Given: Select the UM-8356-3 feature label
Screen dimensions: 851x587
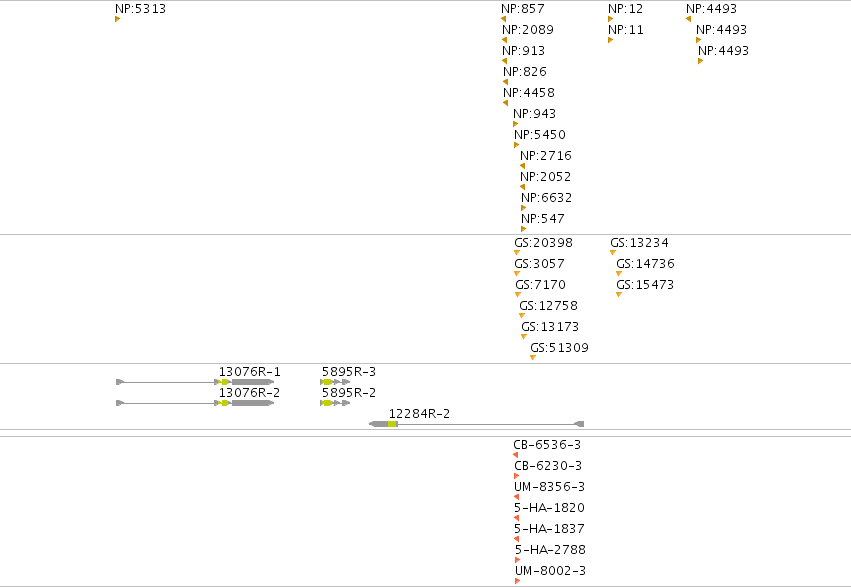Looking at the screenshot, I should [x=550, y=487].
